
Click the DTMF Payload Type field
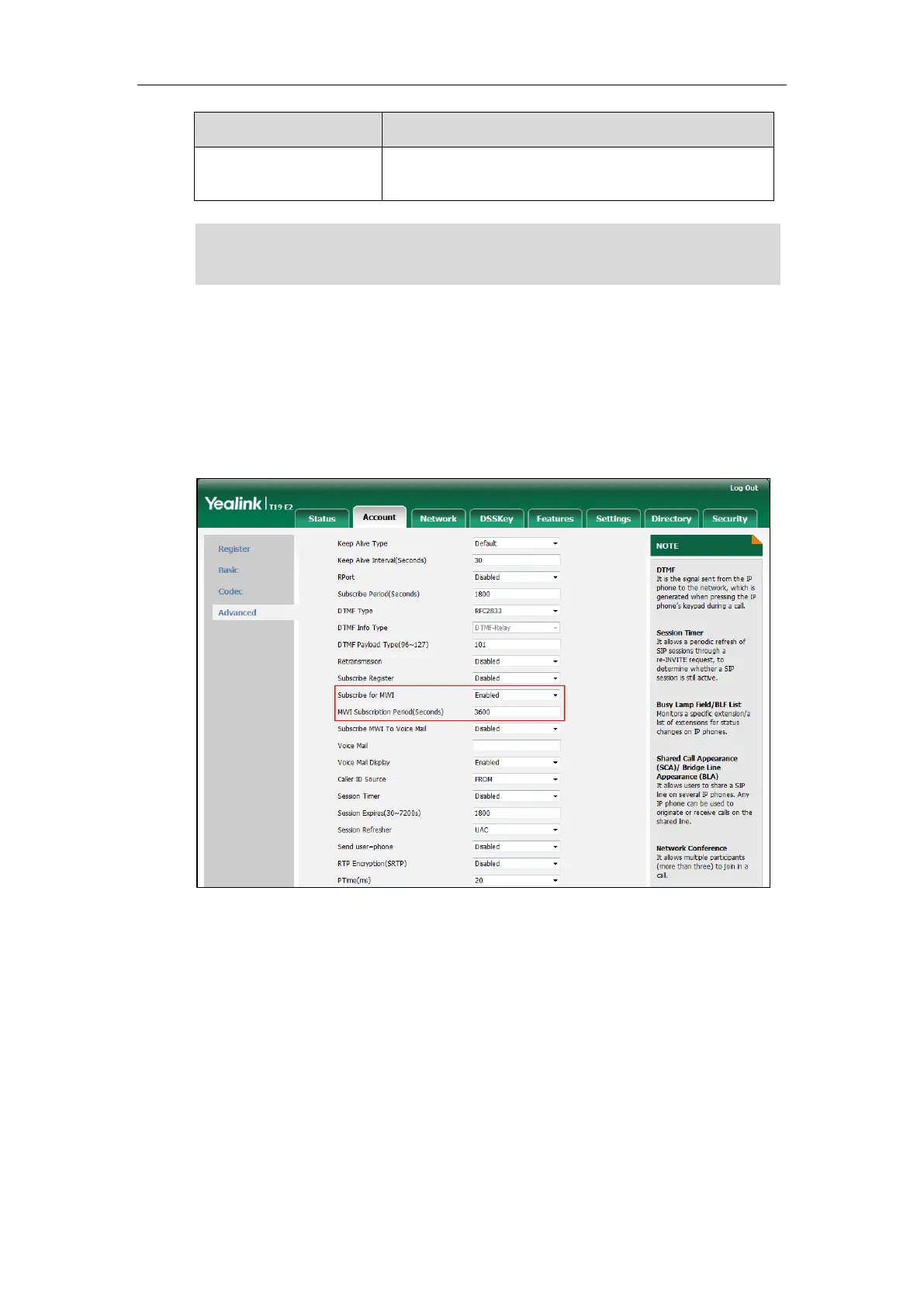pyautogui.click(x=516, y=644)
